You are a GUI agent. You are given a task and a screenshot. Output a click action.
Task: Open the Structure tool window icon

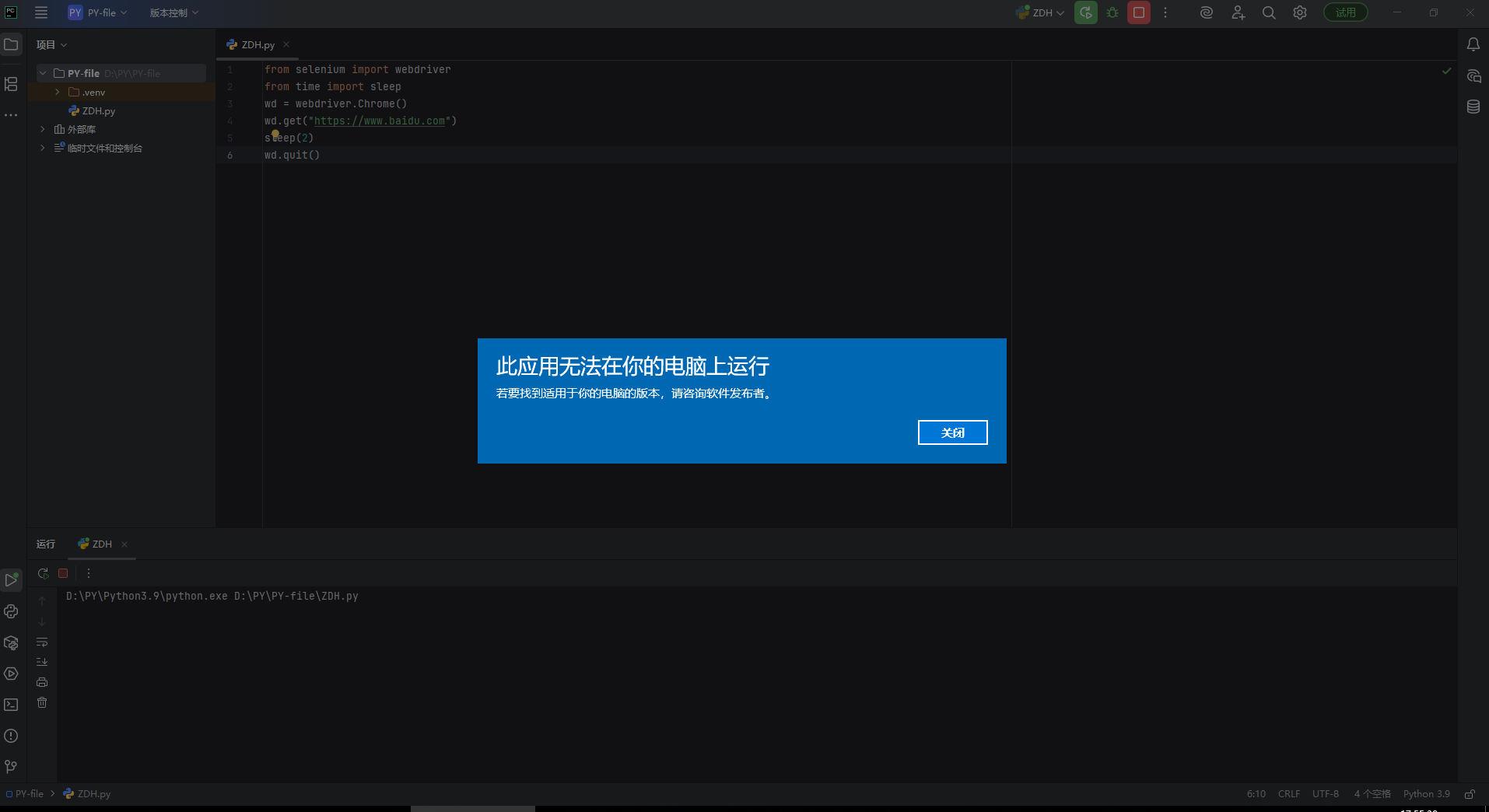click(x=11, y=84)
